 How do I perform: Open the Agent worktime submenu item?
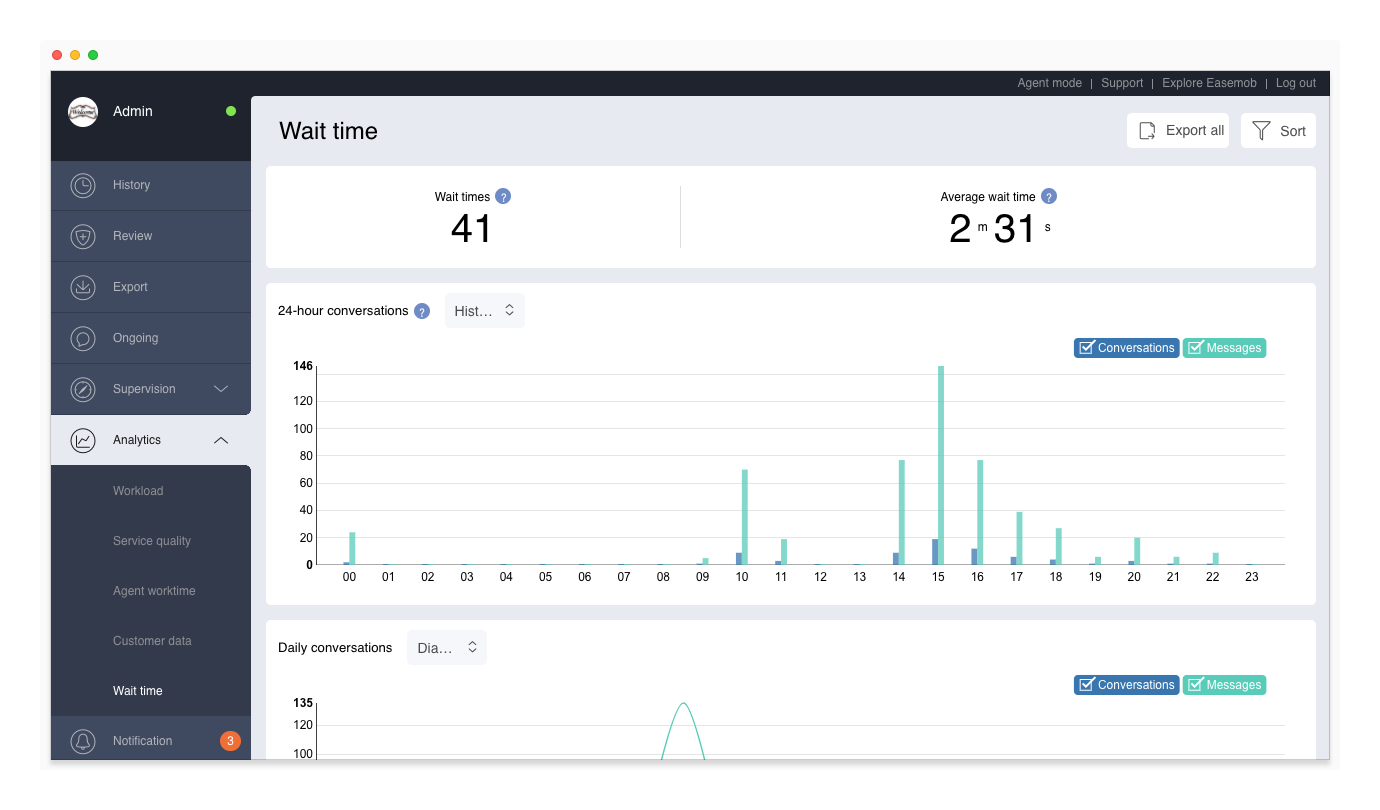point(154,591)
